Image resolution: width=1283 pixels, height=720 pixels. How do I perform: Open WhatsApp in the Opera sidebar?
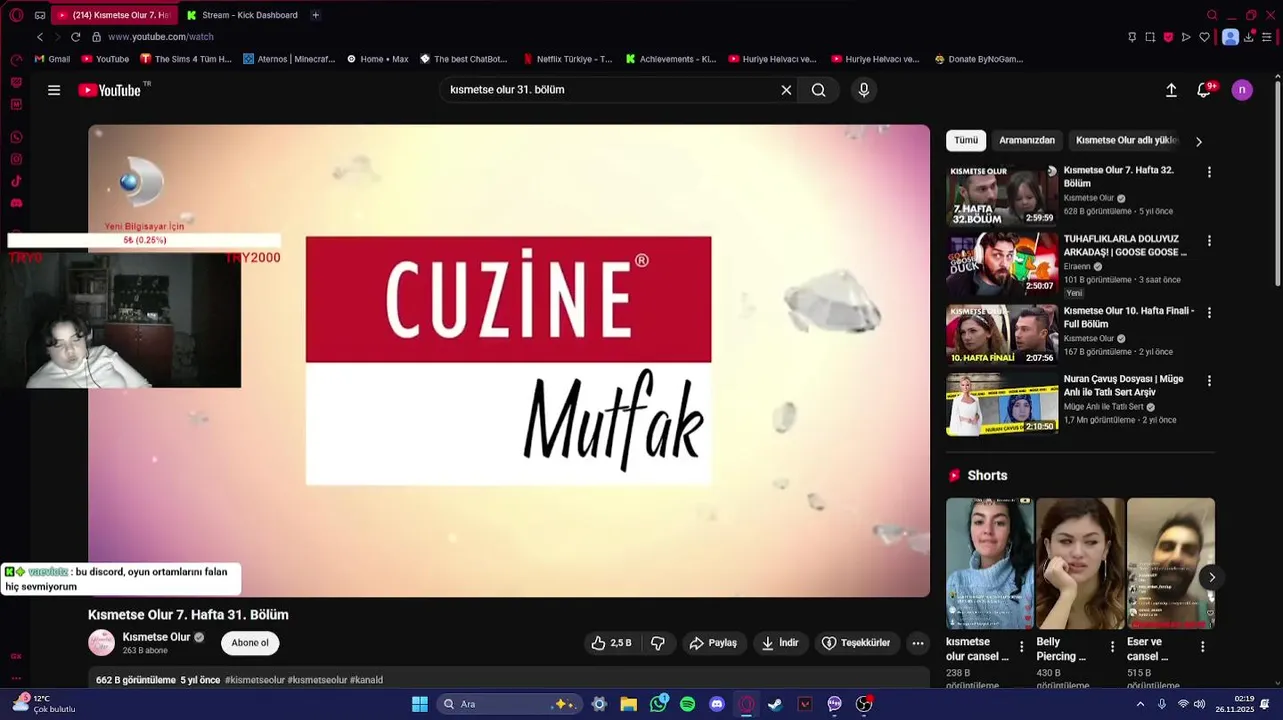(x=16, y=137)
